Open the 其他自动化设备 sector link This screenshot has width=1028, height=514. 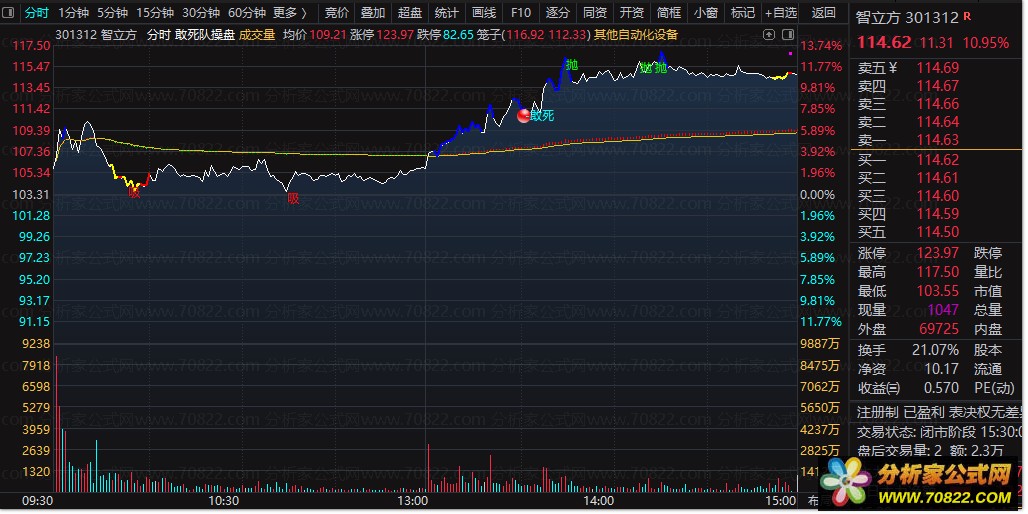point(636,35)
